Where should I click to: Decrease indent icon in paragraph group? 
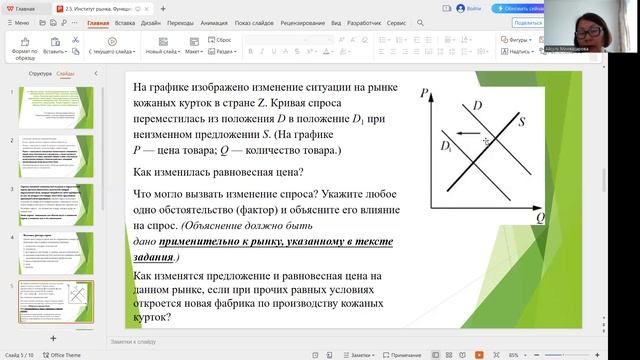[417, 40]
